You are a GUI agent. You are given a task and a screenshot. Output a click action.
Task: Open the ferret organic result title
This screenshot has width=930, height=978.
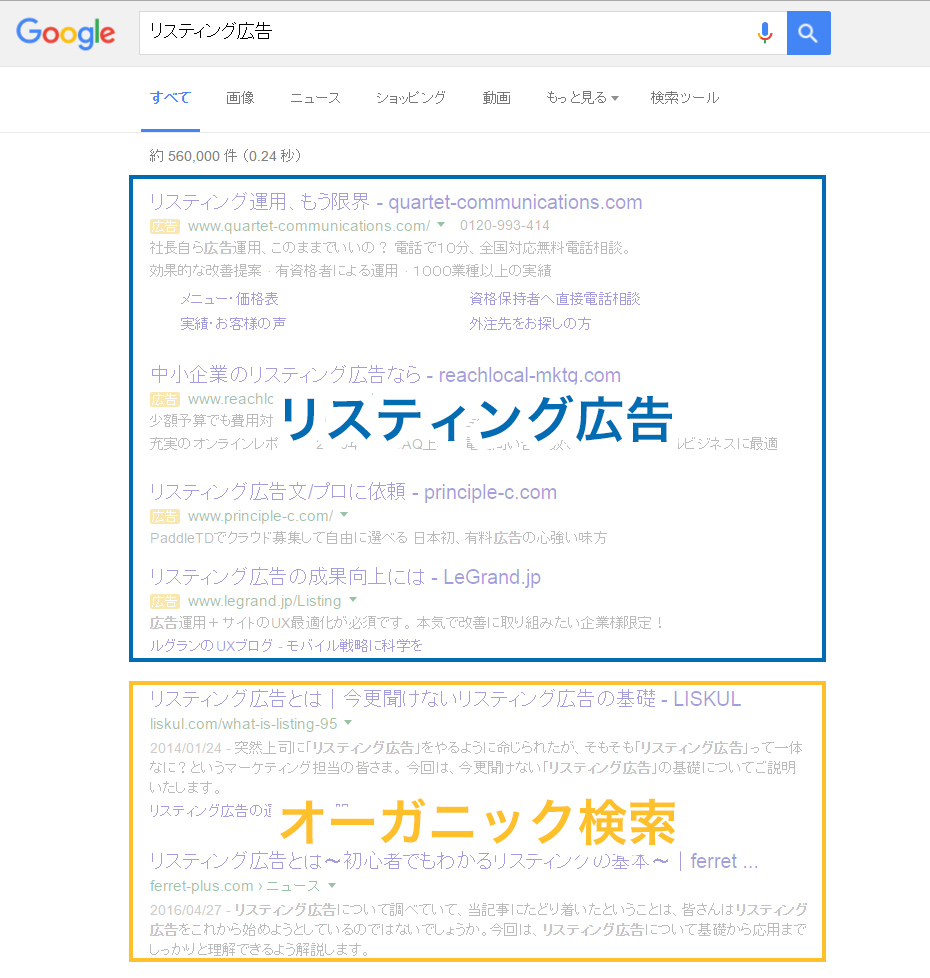point(453,861)
